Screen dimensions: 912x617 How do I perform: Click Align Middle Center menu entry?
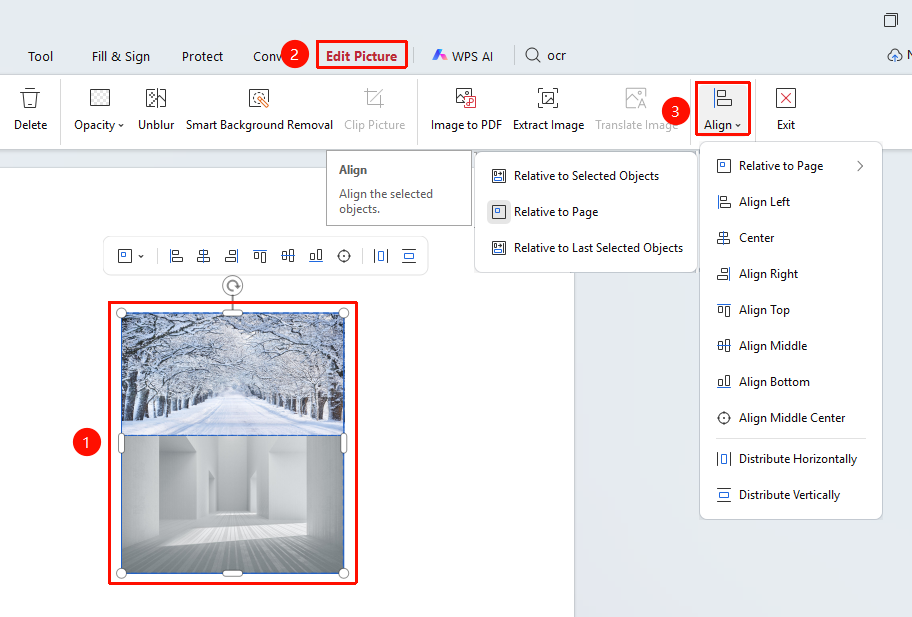pyautogui.click(x=791, y=418)
